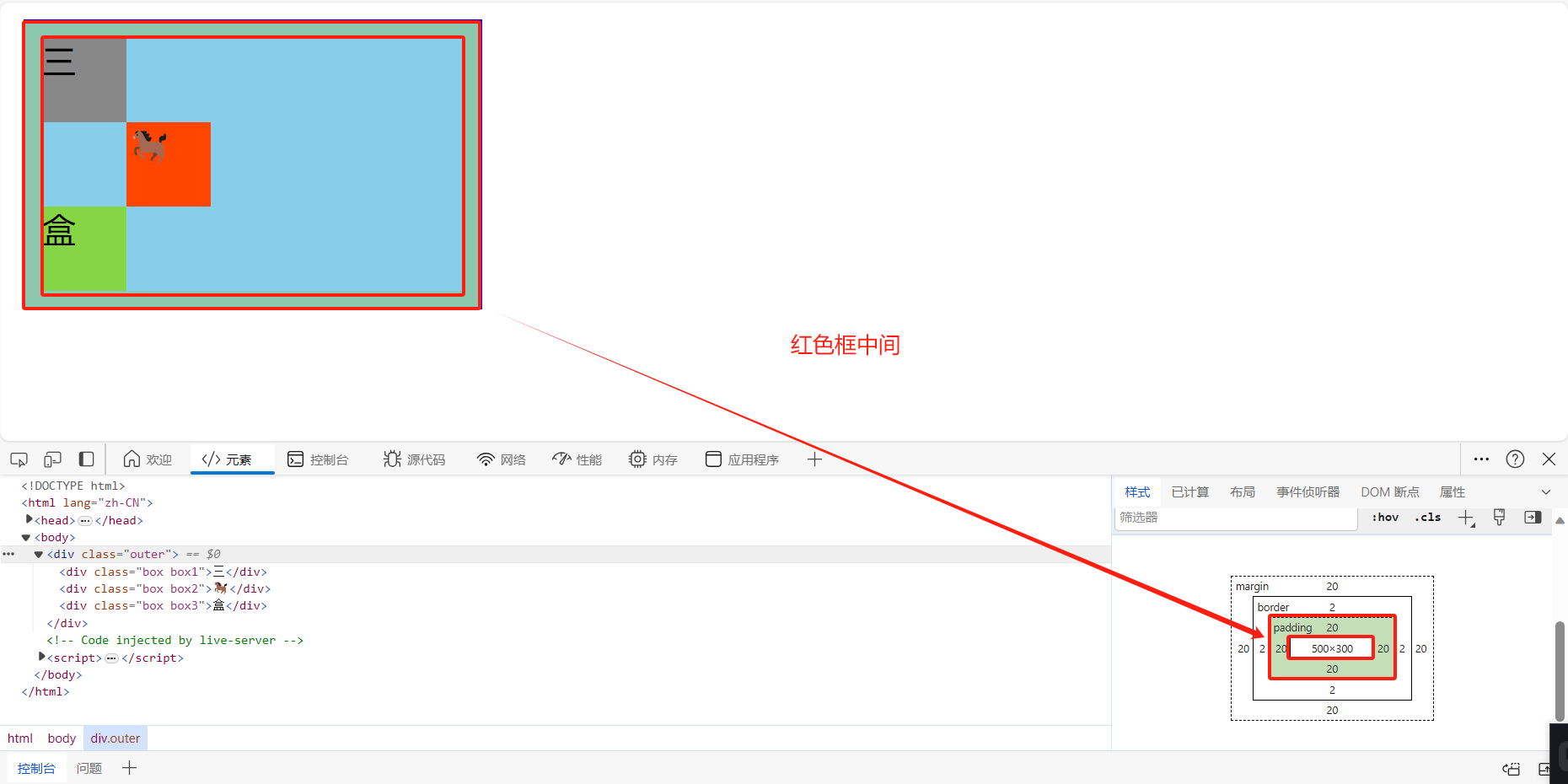1568x784 pixels.
Task: Open DevTools help question mark icon
Action: click(1515, 459)
